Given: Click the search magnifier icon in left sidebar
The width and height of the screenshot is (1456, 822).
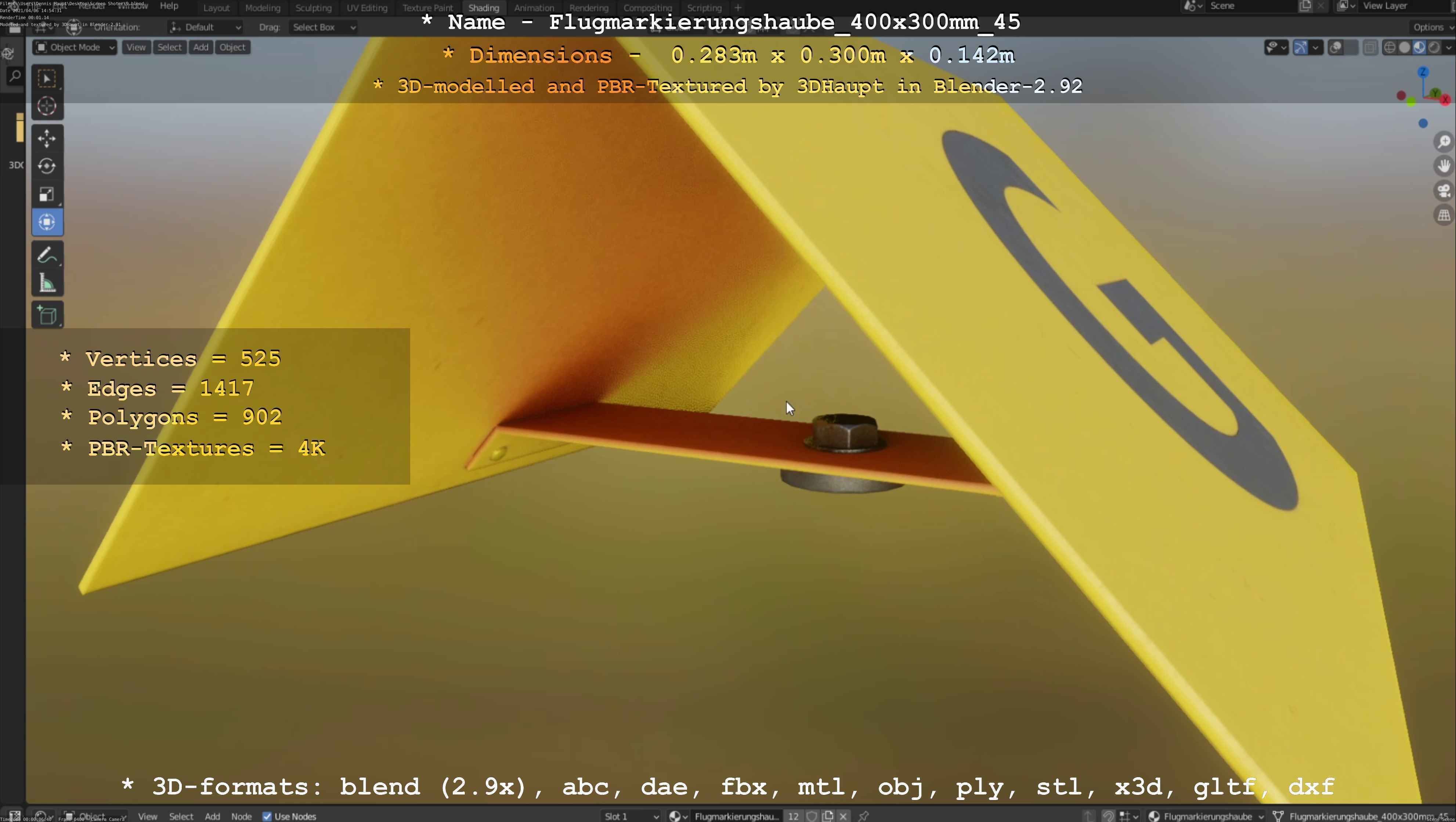Looking at the screenshot, I should (x=15, y=75).
